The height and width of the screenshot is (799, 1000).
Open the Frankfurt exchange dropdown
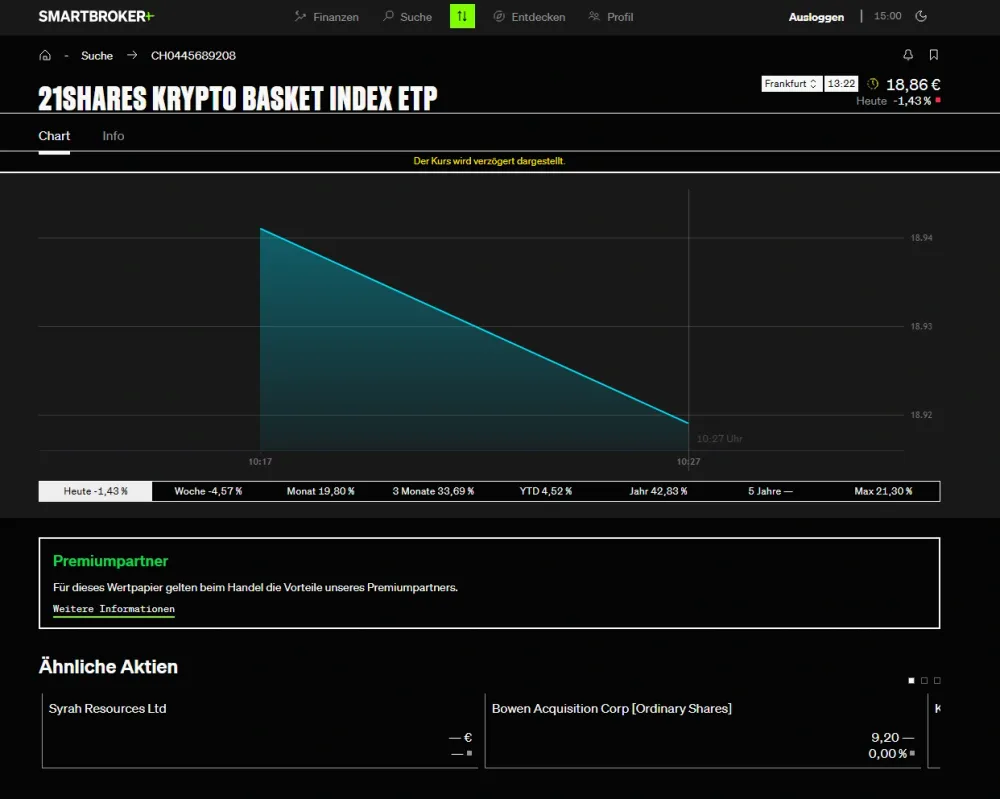[791, 84]
